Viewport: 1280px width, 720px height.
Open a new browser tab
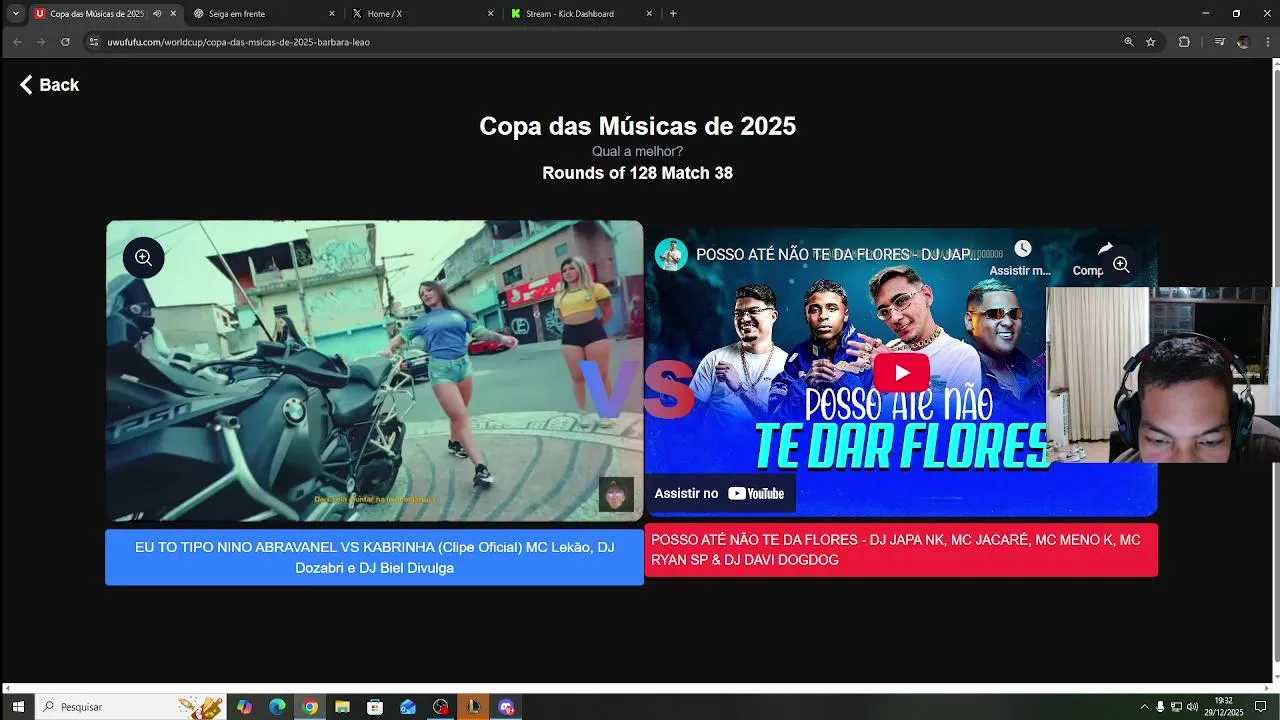click(x=673, y=14)
